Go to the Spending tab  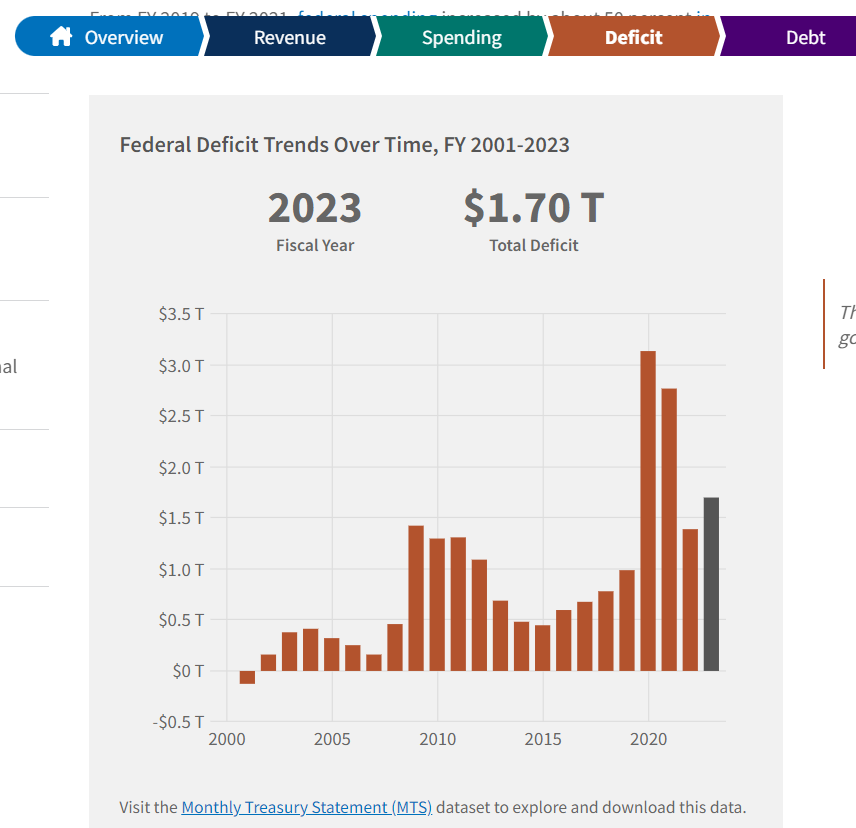coord(462,36)
